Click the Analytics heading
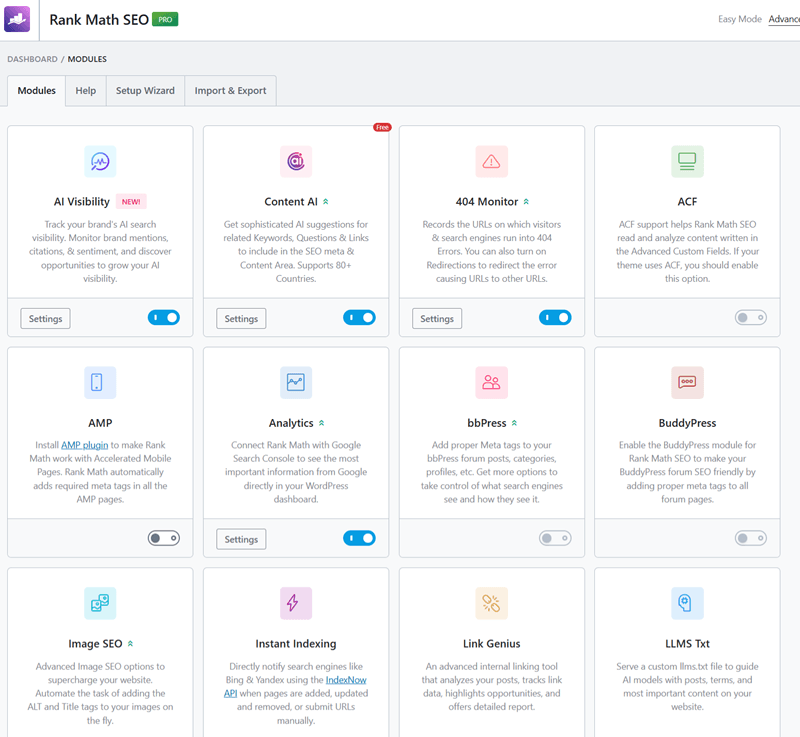The image size is (800, 737). point(291,423)
